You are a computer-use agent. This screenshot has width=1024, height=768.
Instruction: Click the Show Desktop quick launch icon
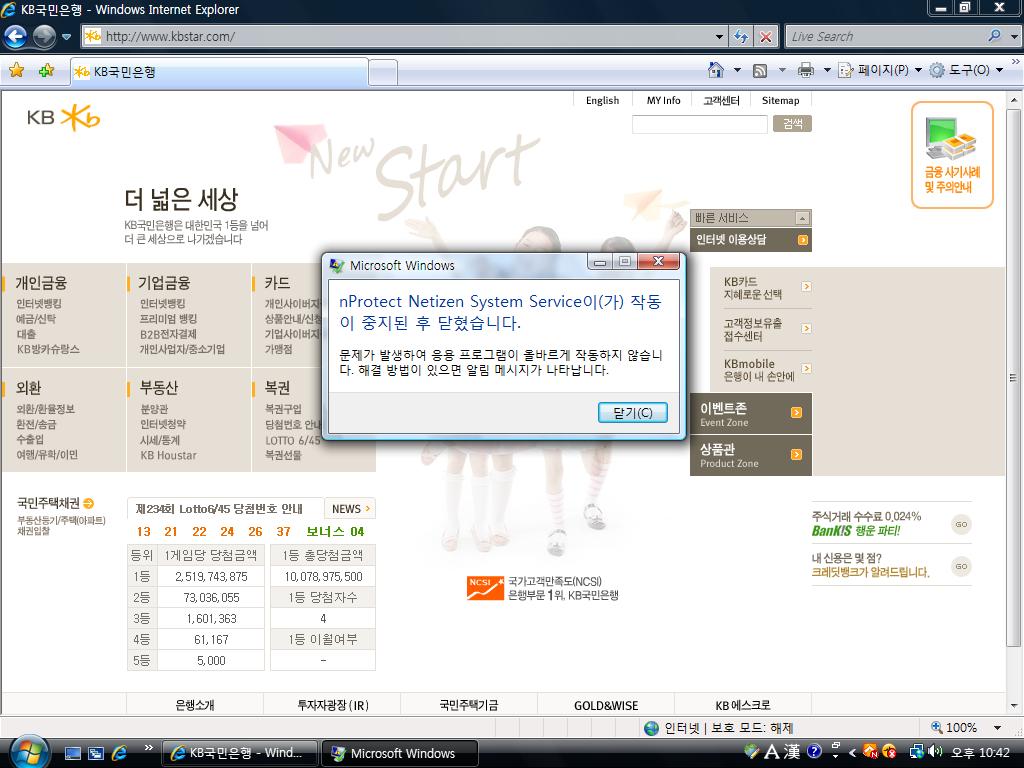[x=72, y=753]
